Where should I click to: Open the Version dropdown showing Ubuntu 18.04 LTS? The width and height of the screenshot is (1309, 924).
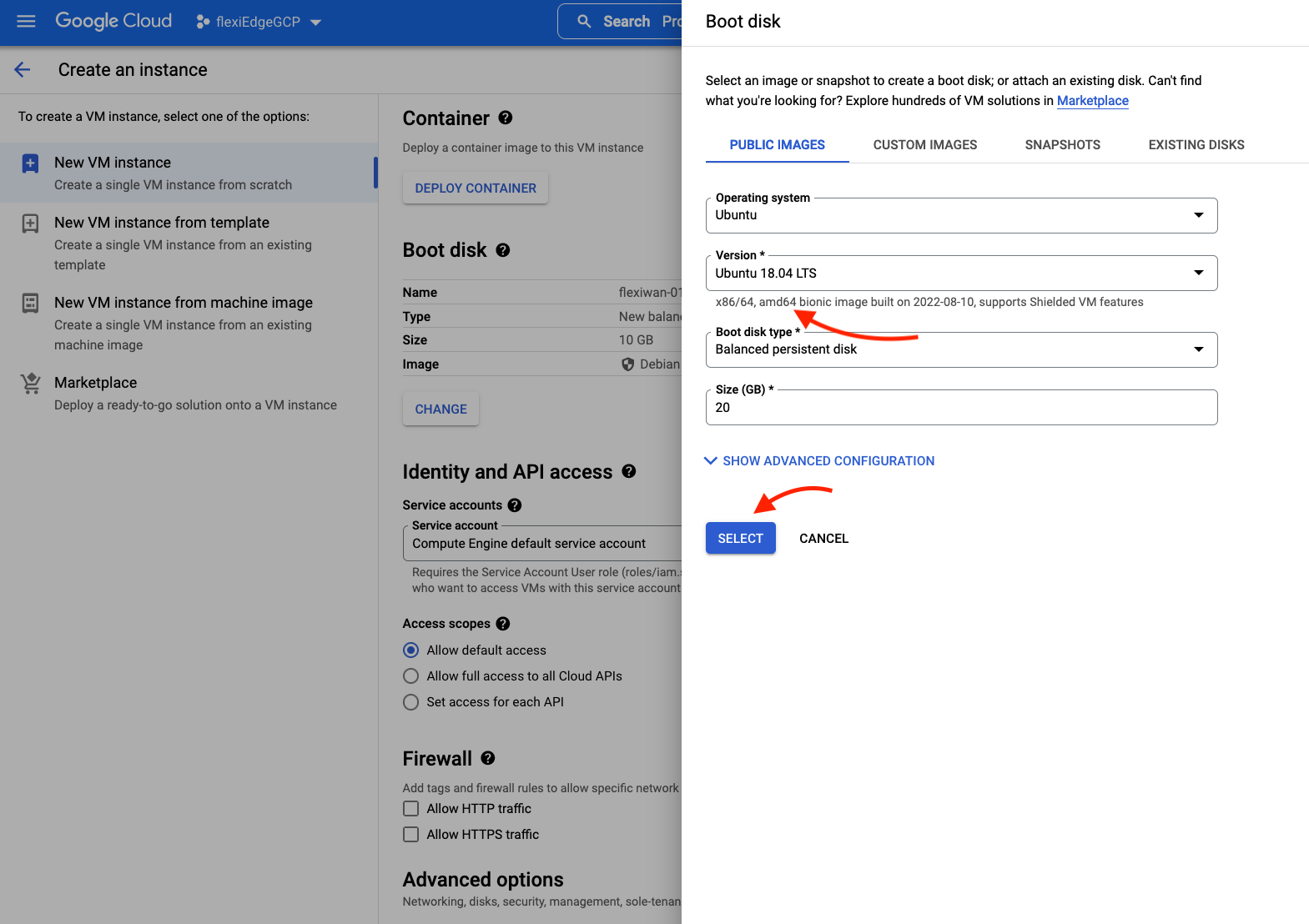coord(961,274)
